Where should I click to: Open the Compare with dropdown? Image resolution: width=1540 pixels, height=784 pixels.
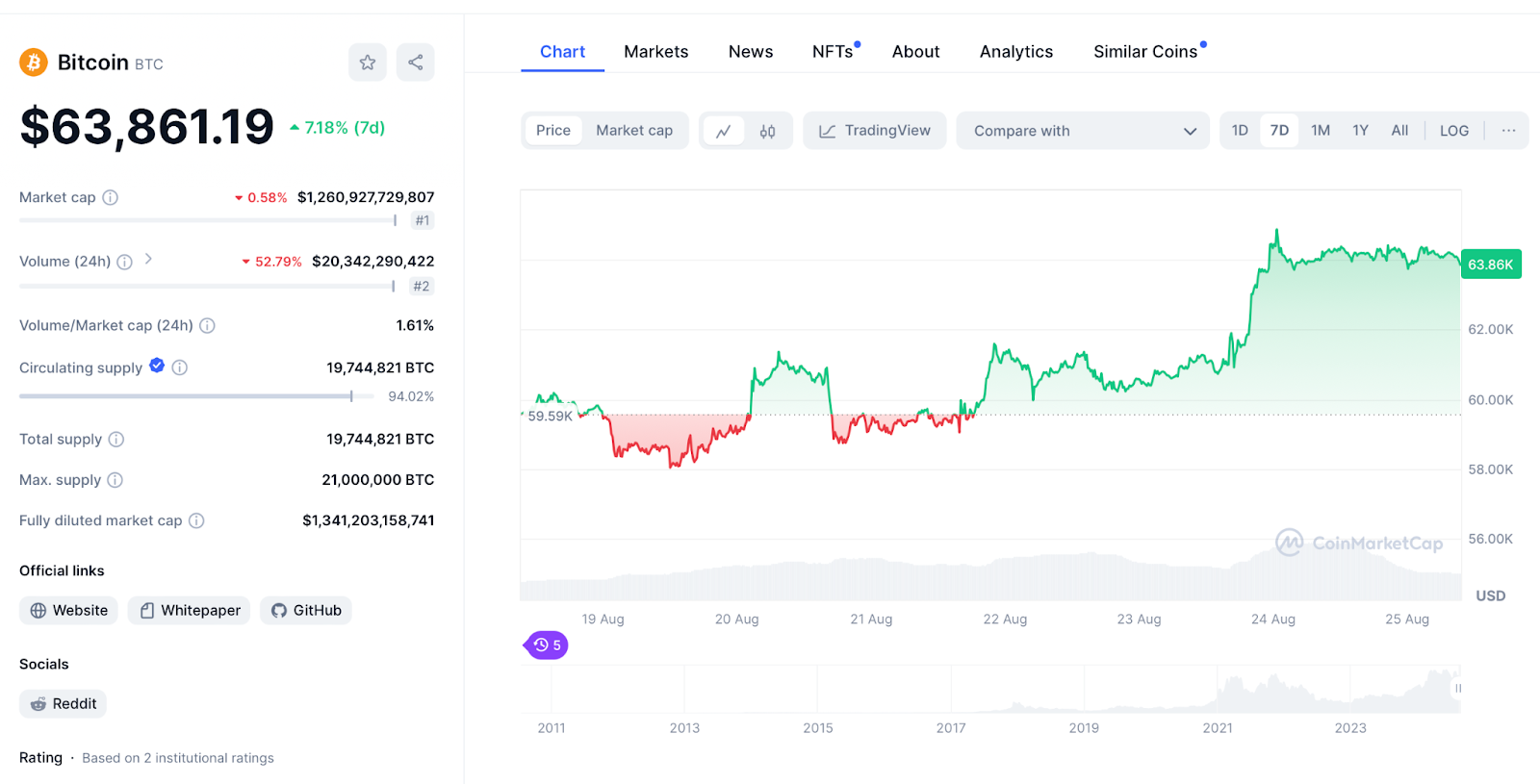pyautogui.click(x=1083, y=131)
